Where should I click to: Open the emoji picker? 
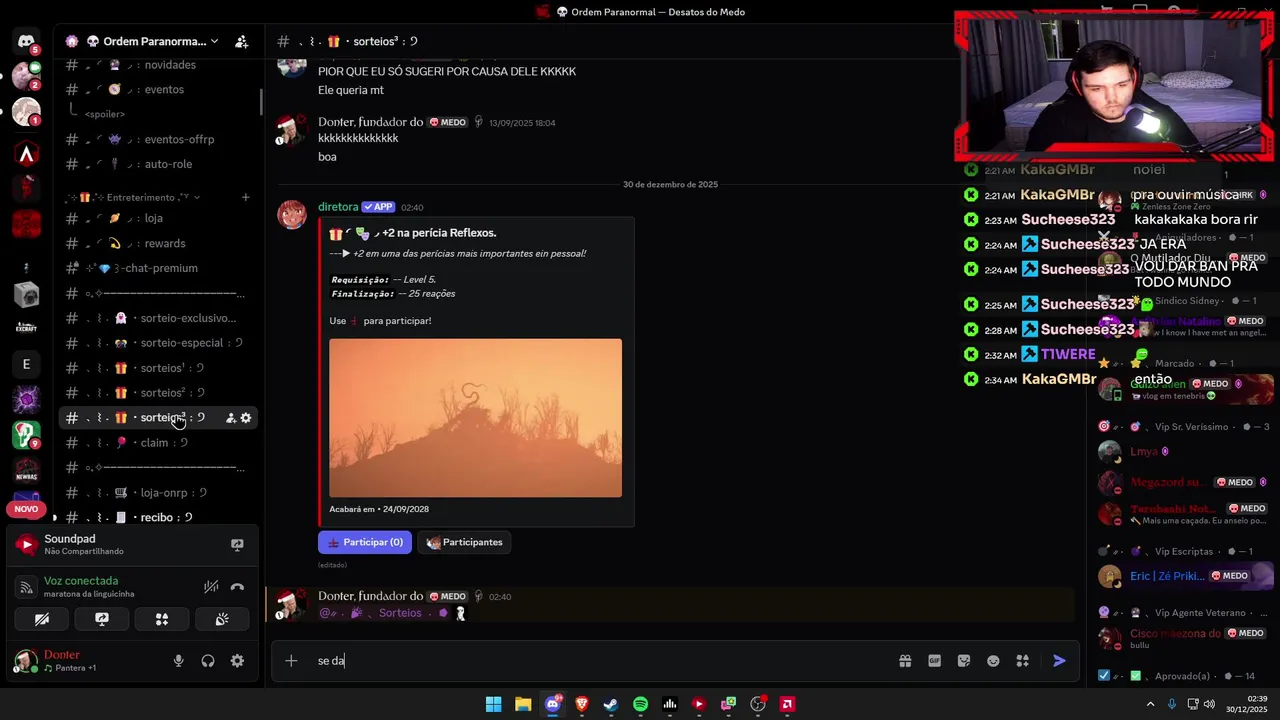point(993,661)
